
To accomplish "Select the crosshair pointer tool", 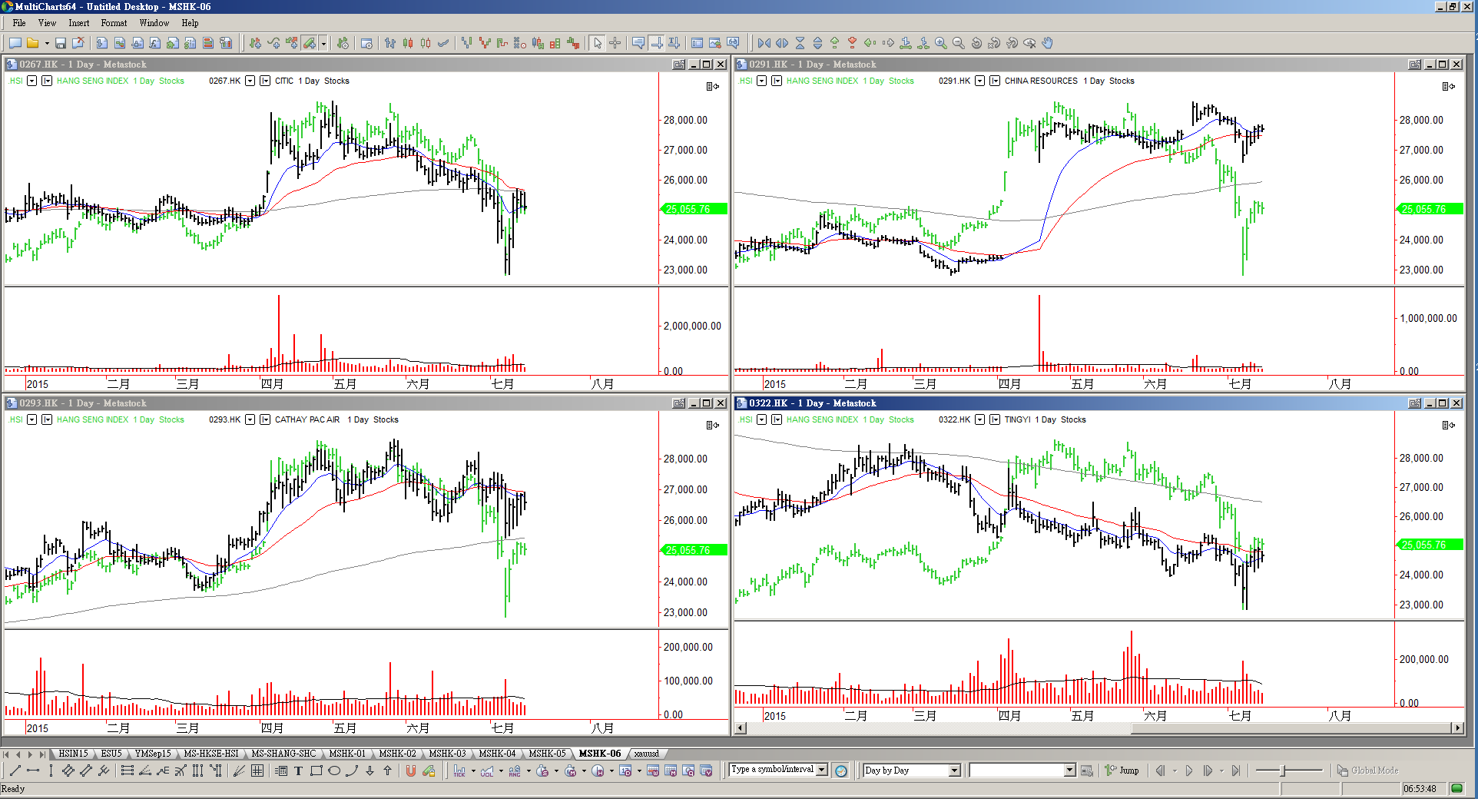I will (615, 44).
